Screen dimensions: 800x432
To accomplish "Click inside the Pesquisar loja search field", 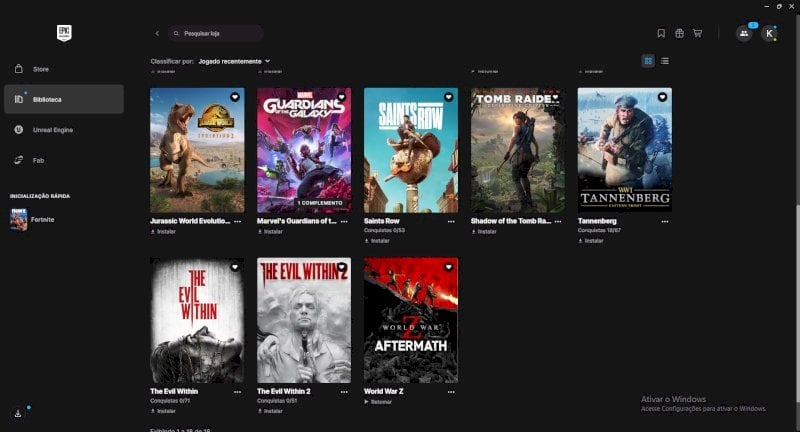I will [x=216, y=34].
